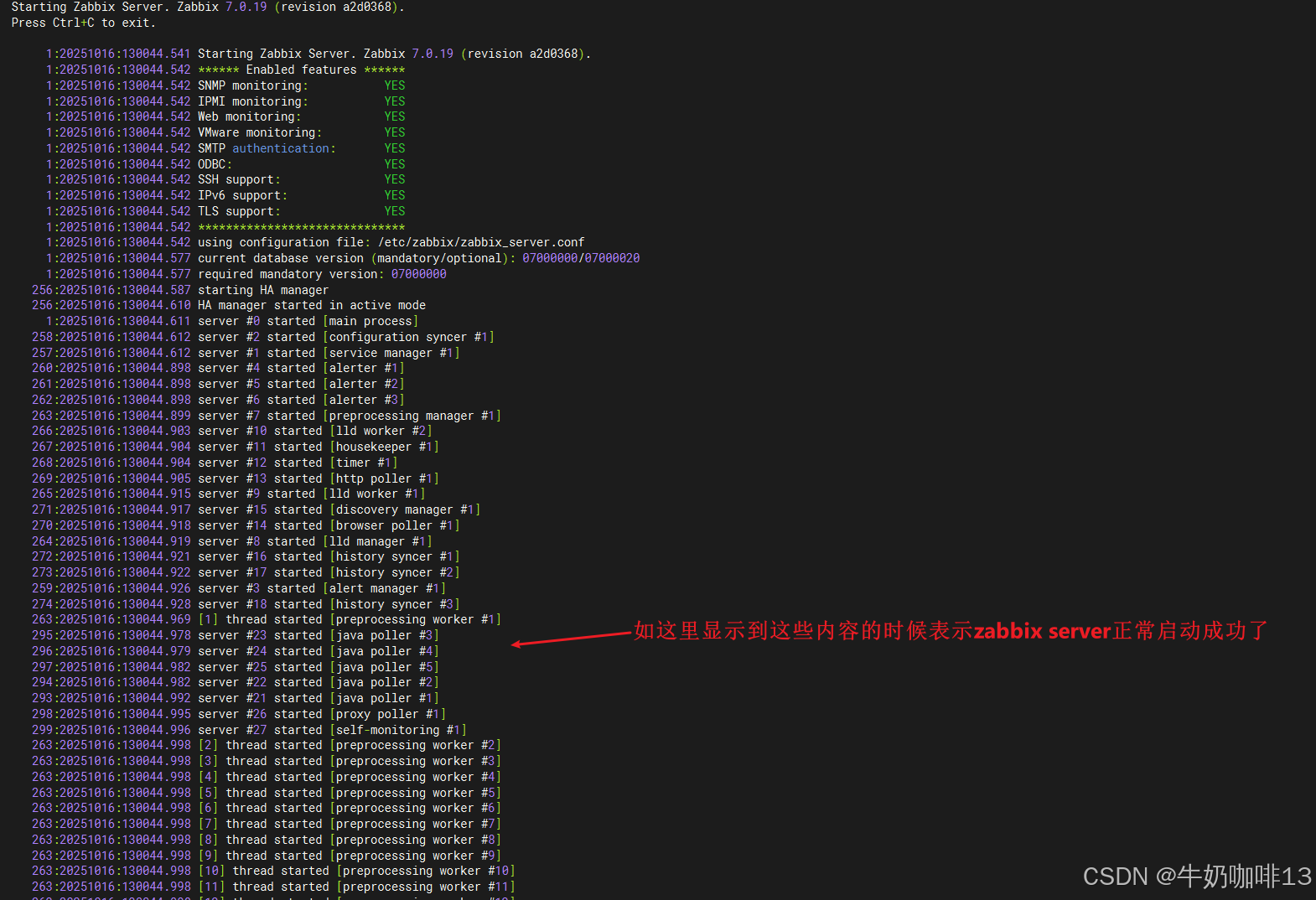Image resolution: width=1316 pixels, height=900 pixels.
Task: Click the YES value beside TLS support
Action: click(x=395, y=211)
